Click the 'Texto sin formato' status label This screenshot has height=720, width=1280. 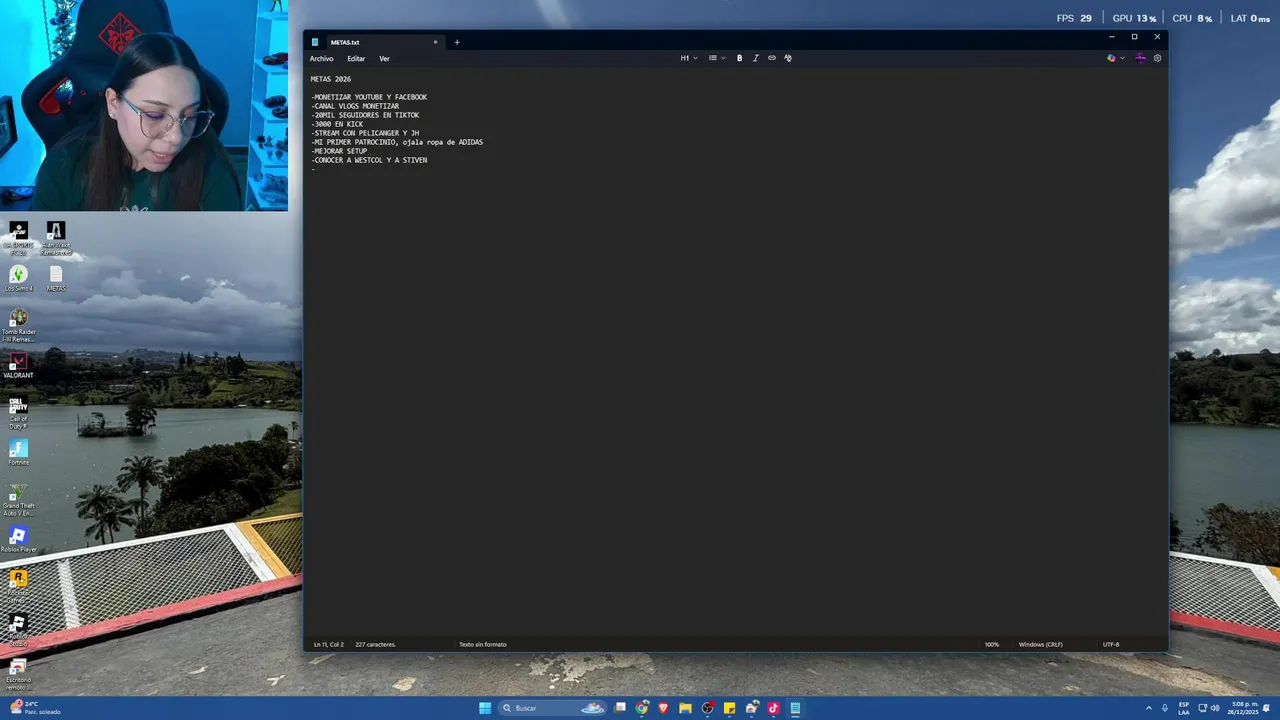(483, 644)
